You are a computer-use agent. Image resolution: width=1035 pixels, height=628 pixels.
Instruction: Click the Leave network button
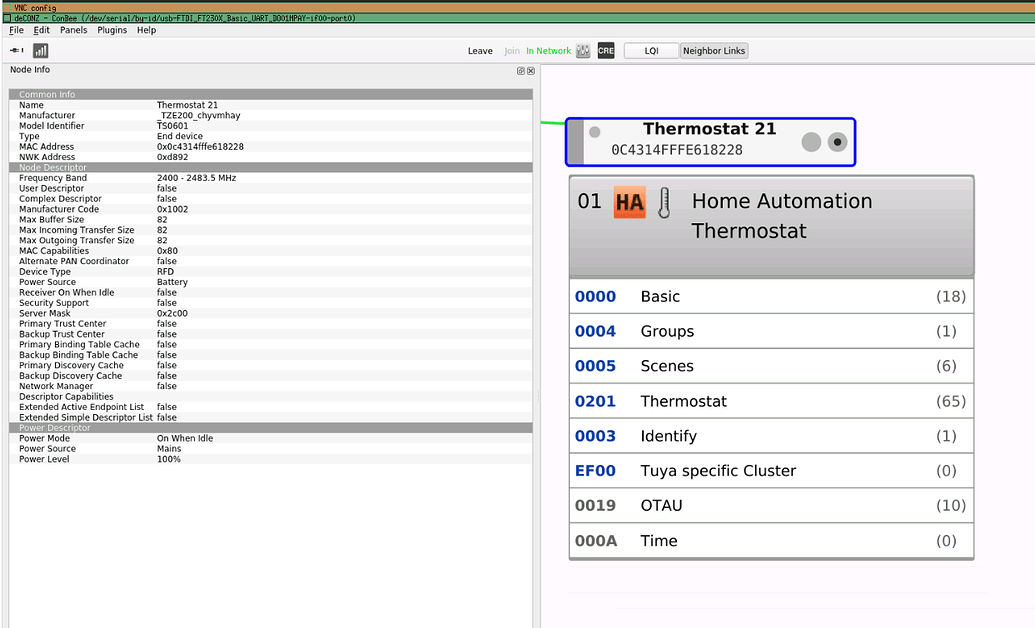point(480,51)
